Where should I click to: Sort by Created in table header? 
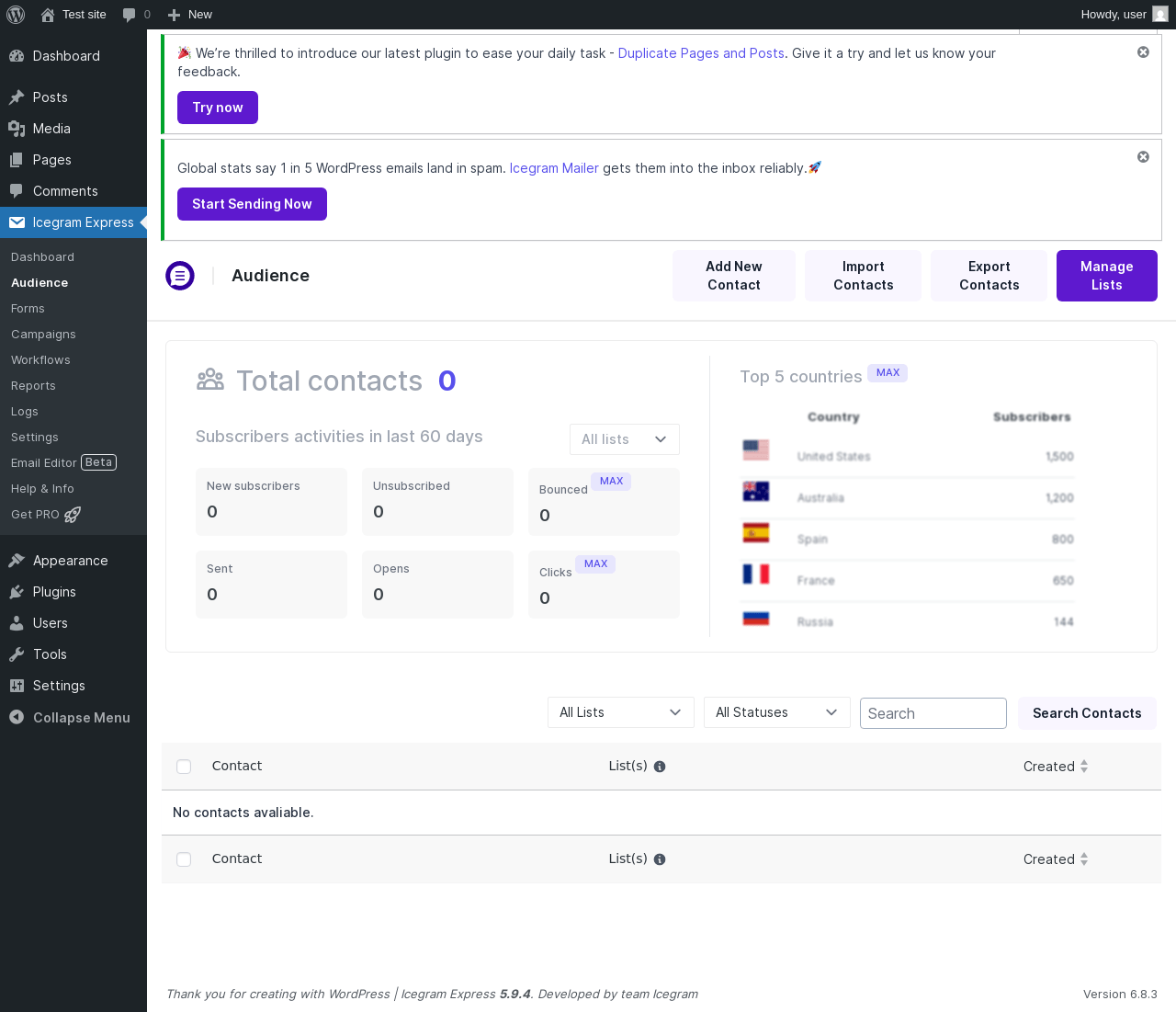point(1056,767)
